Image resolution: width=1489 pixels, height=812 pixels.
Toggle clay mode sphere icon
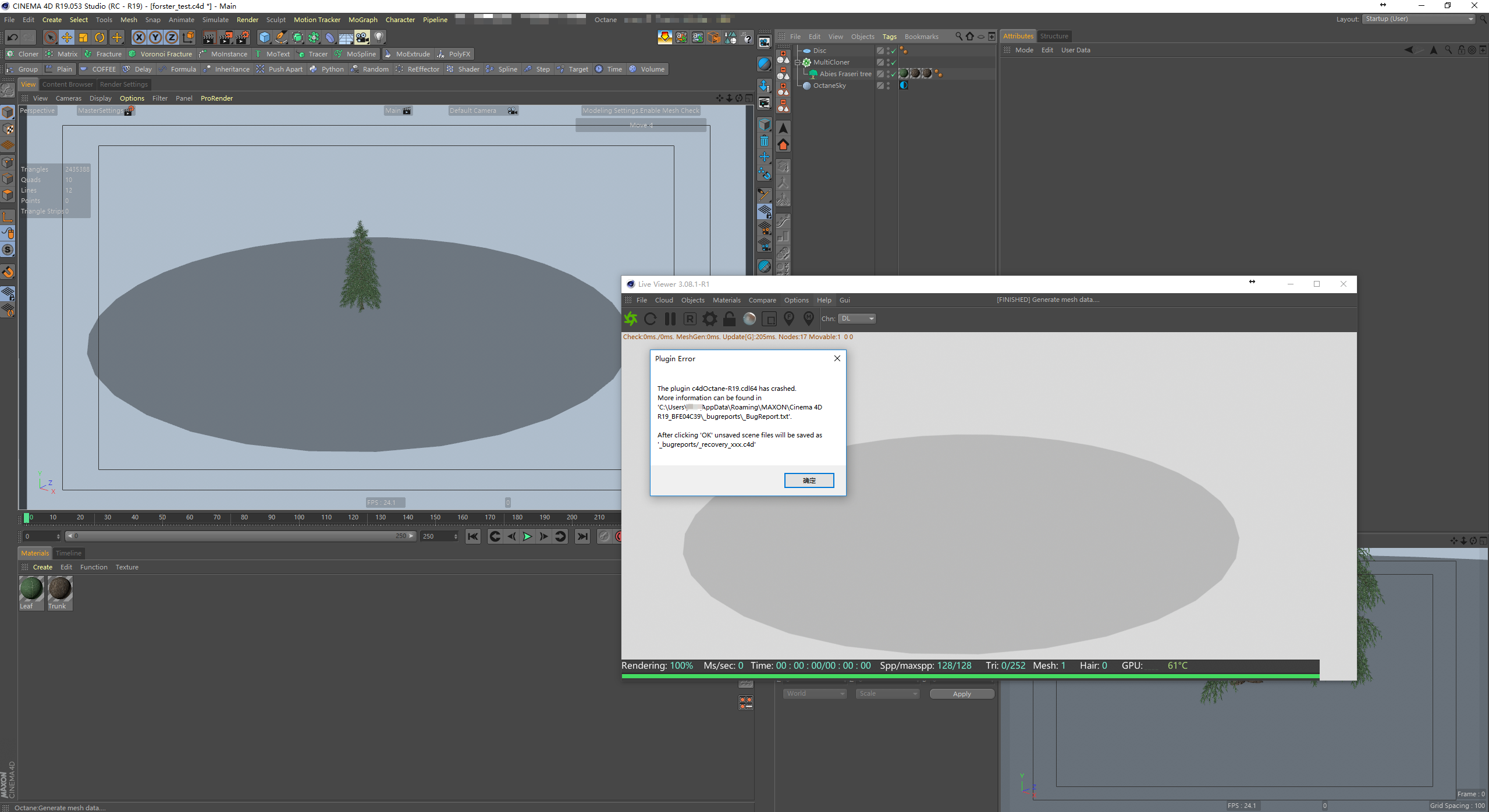(749, 319)
